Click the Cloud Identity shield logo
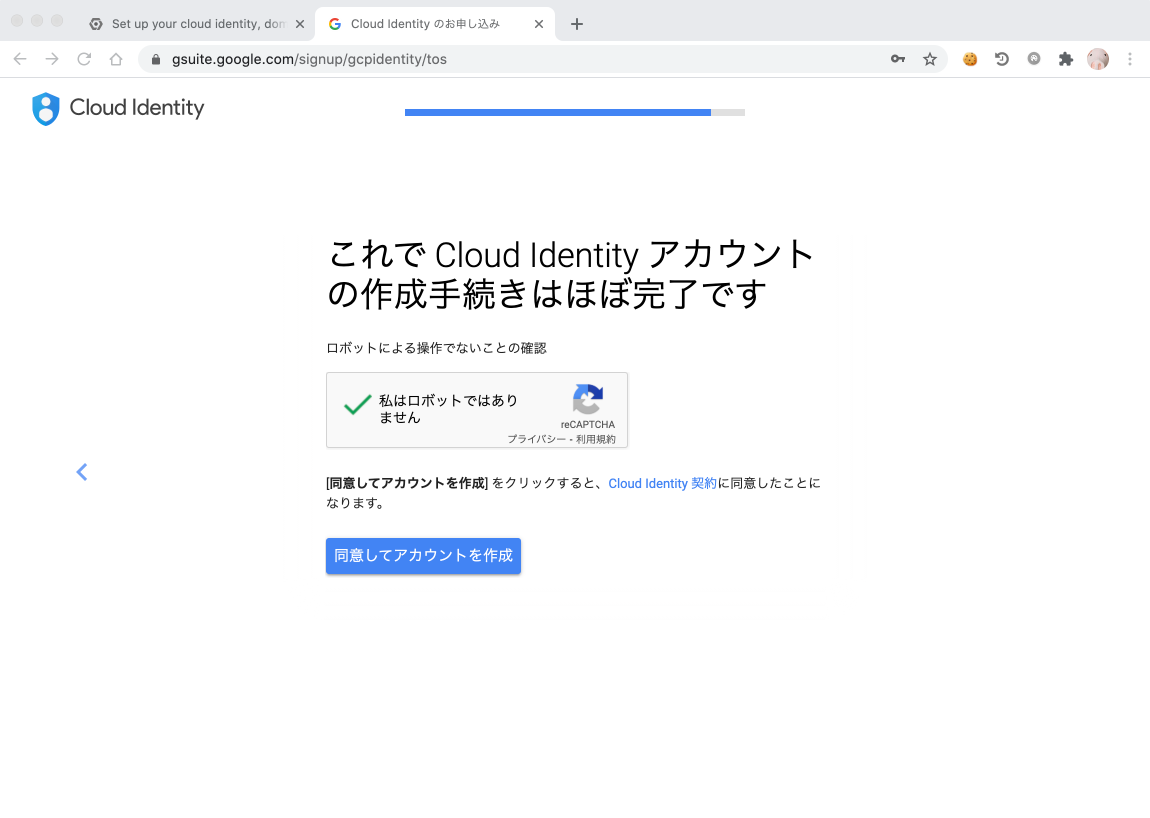 click(x=45, y=109)
